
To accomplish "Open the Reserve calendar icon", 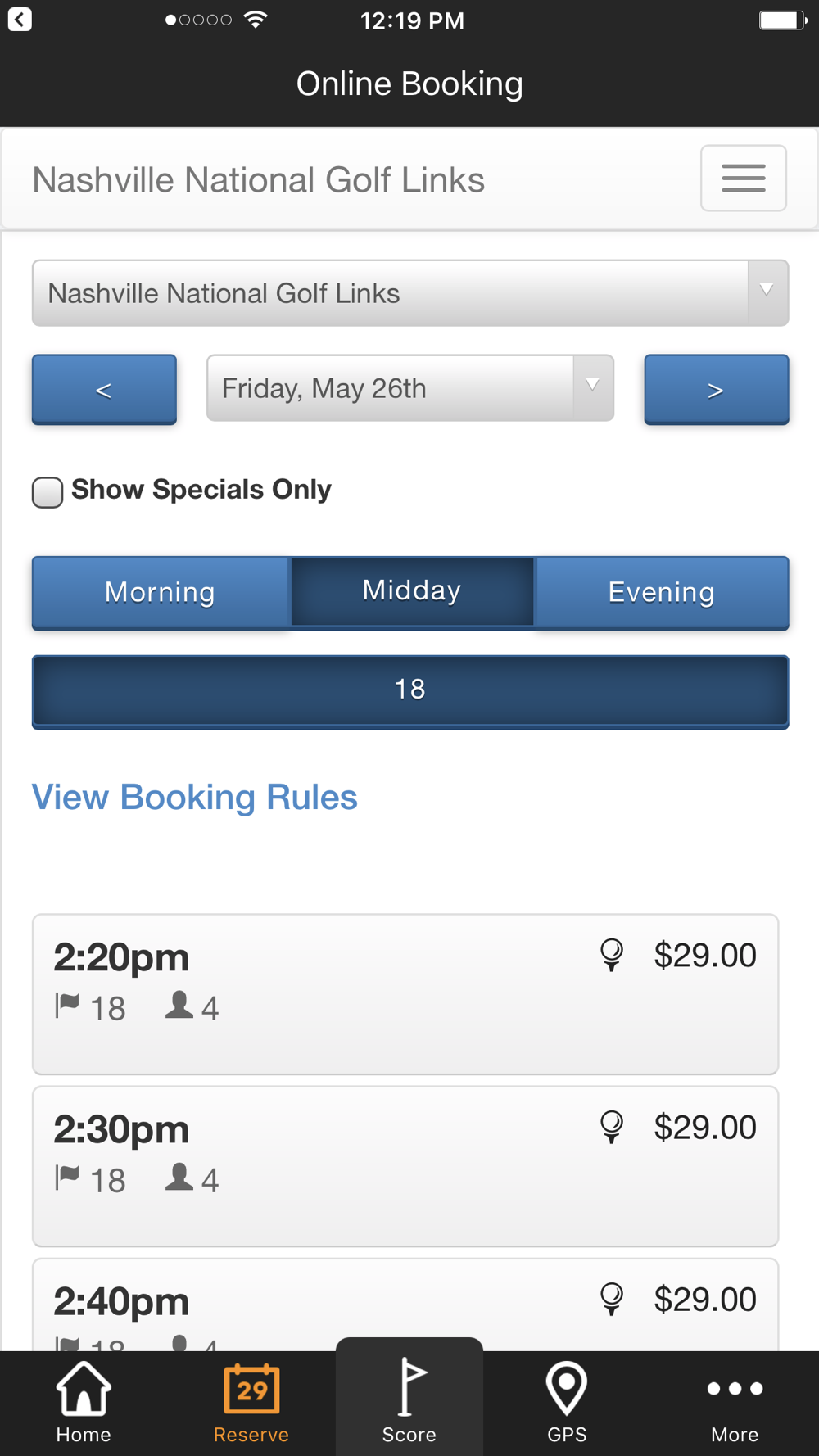I will coord(251,1388).
